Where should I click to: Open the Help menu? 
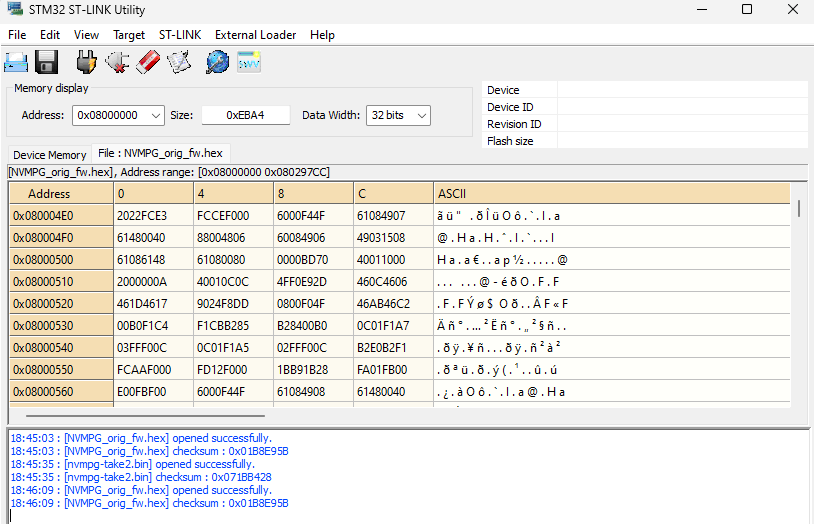pos(322,35)
